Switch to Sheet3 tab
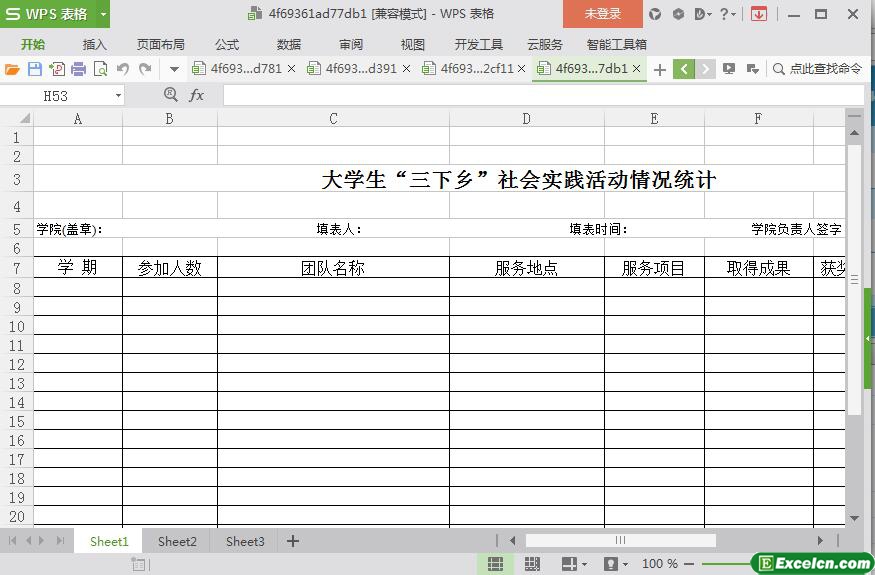Viewport: 875px width, 575px height. [245, 541]
